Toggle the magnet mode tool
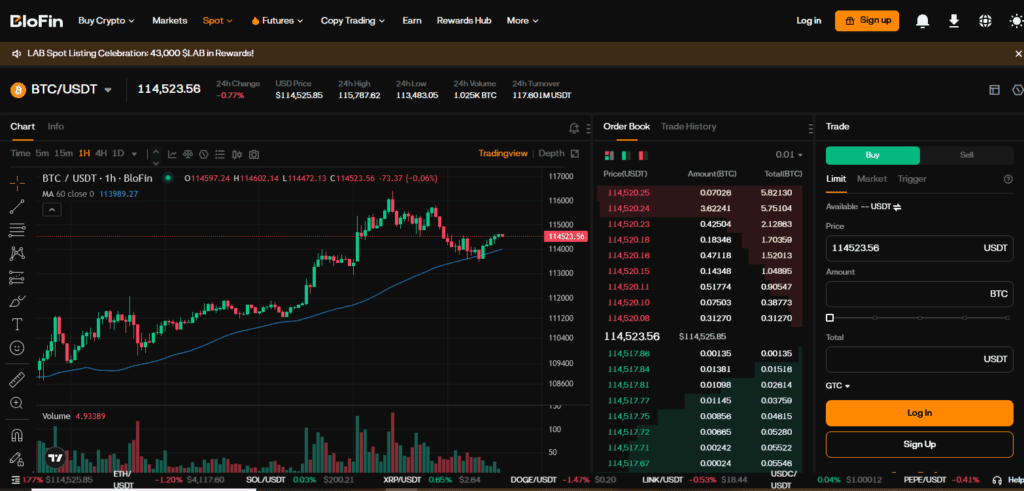This screenshot has height=491, width=1024. 17,435
